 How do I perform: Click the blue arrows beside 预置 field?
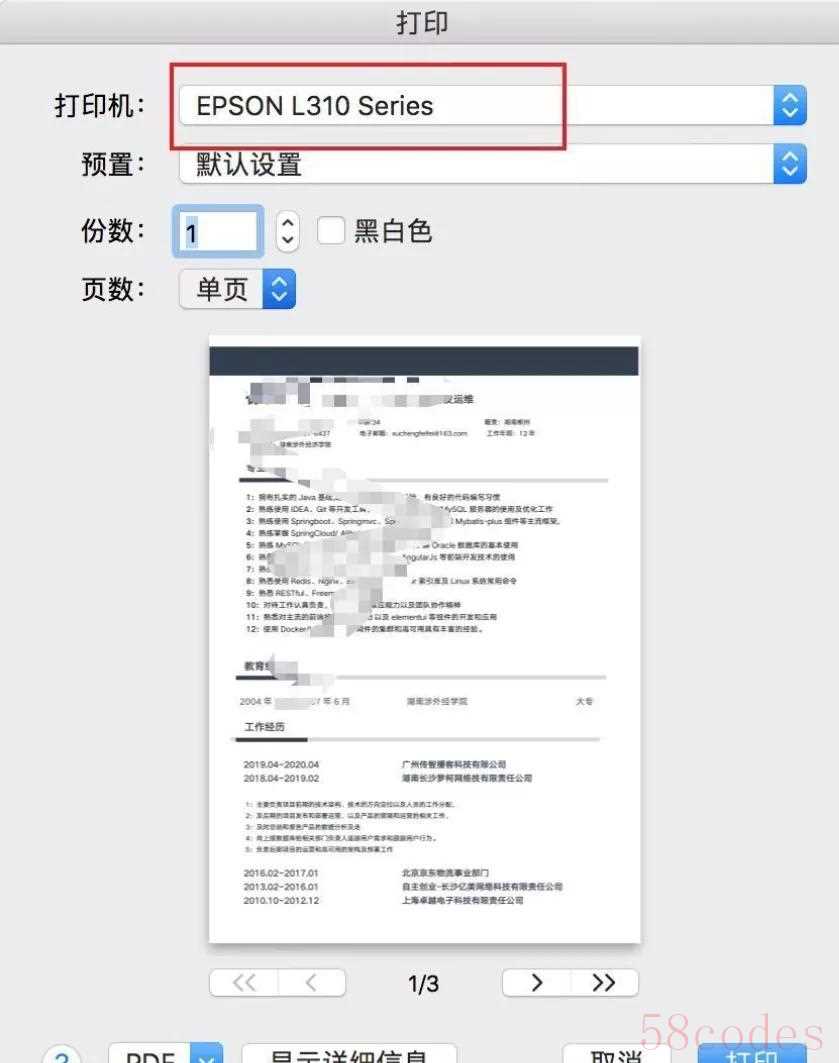click(x=790, y=163)
